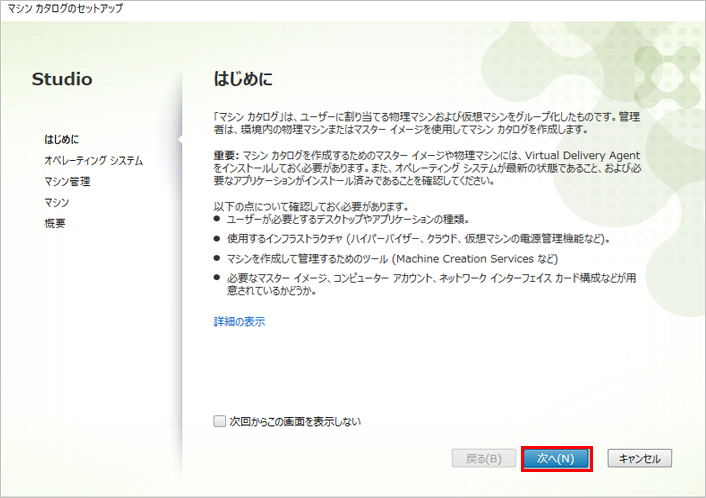Go to the オペレーティング システム step
The width and height of the screenshot is (706, 498).
[x=93, y=160]
